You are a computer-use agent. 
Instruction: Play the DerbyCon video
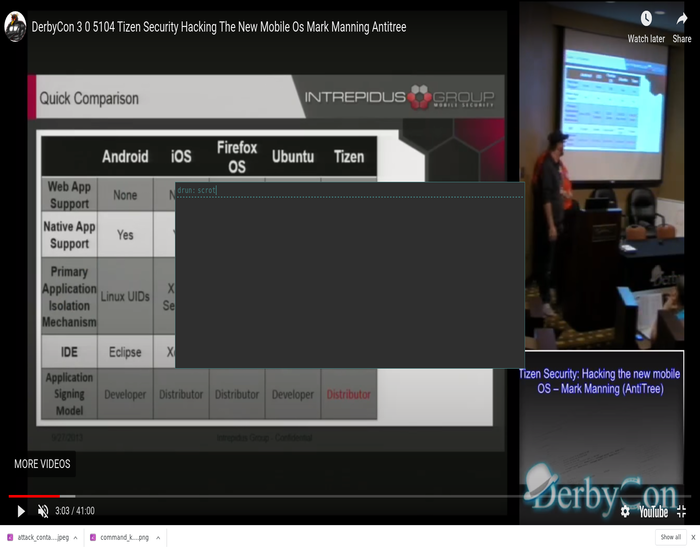(21, 511)
